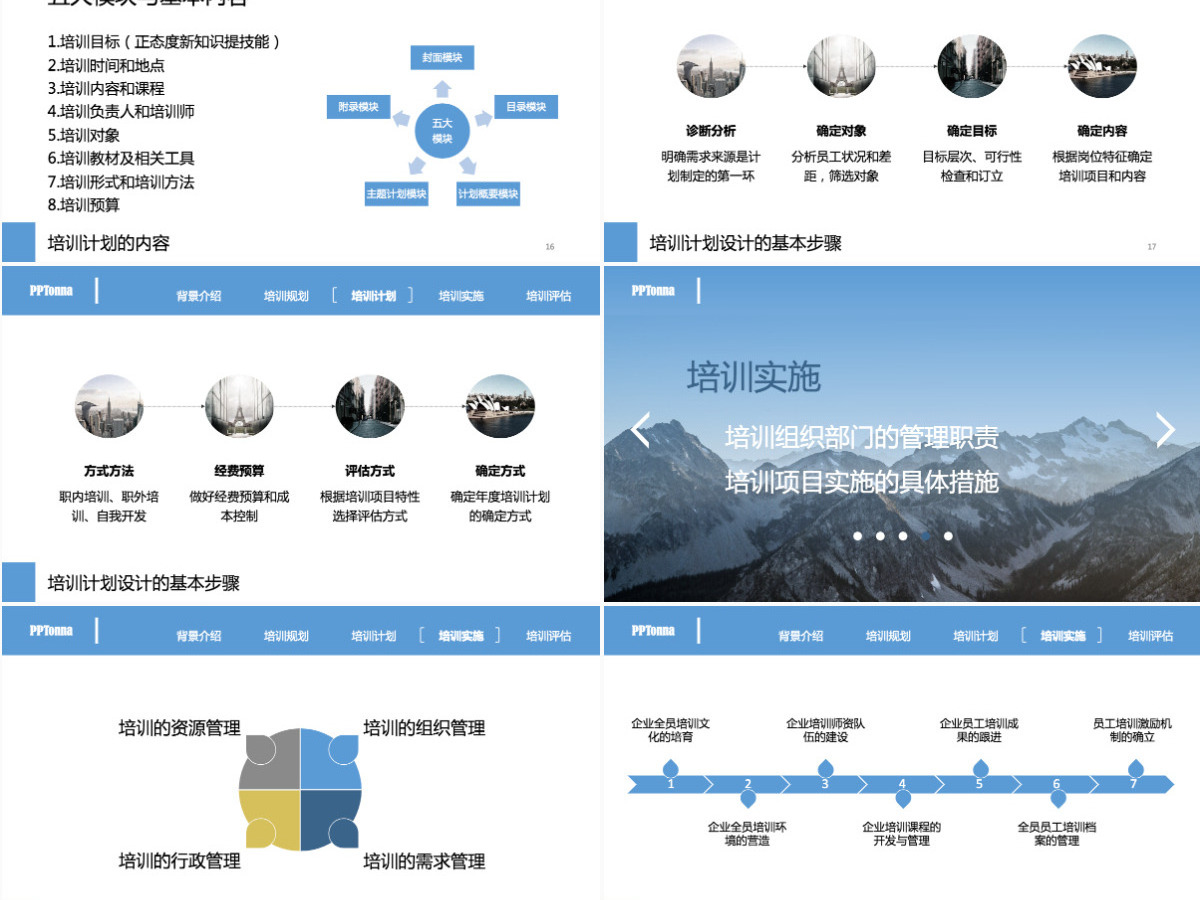This screenshot has height=900, width=1200.
Task: Click list item 2.培训时间和地点
Action: click(106, 65)
